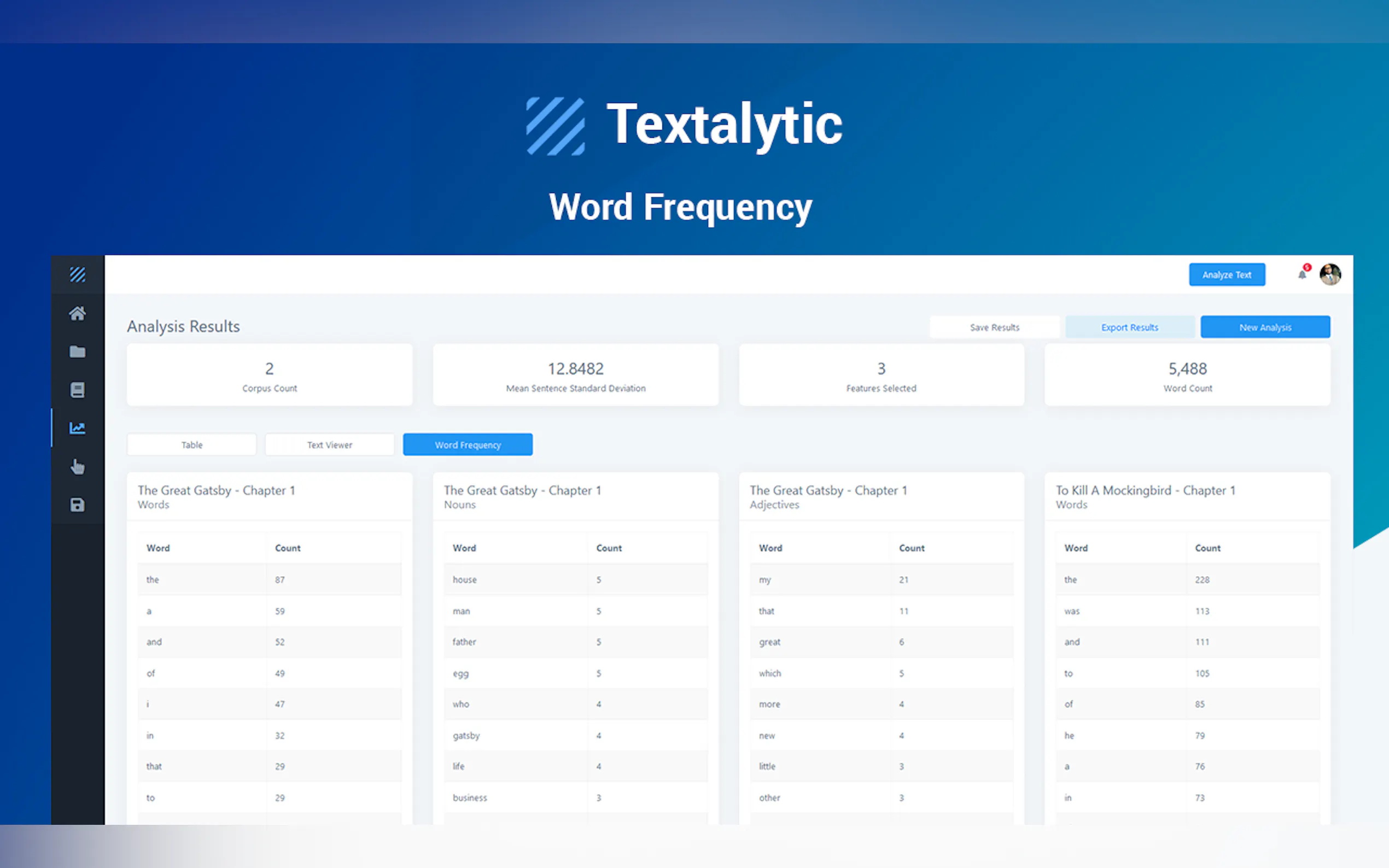This screenshot has width=1389, height=868.
Task: Select the Word Frequency tab
Action: point(468,445)
